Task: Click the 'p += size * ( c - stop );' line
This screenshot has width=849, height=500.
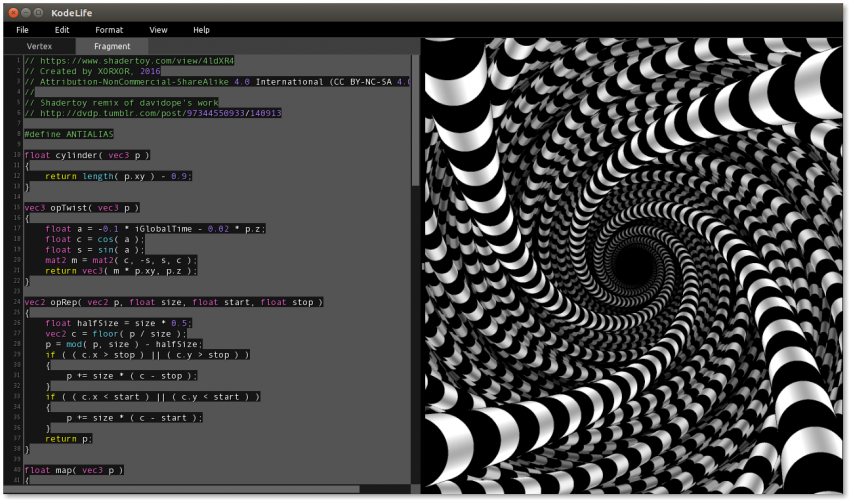Action: [x=132, y=376]
